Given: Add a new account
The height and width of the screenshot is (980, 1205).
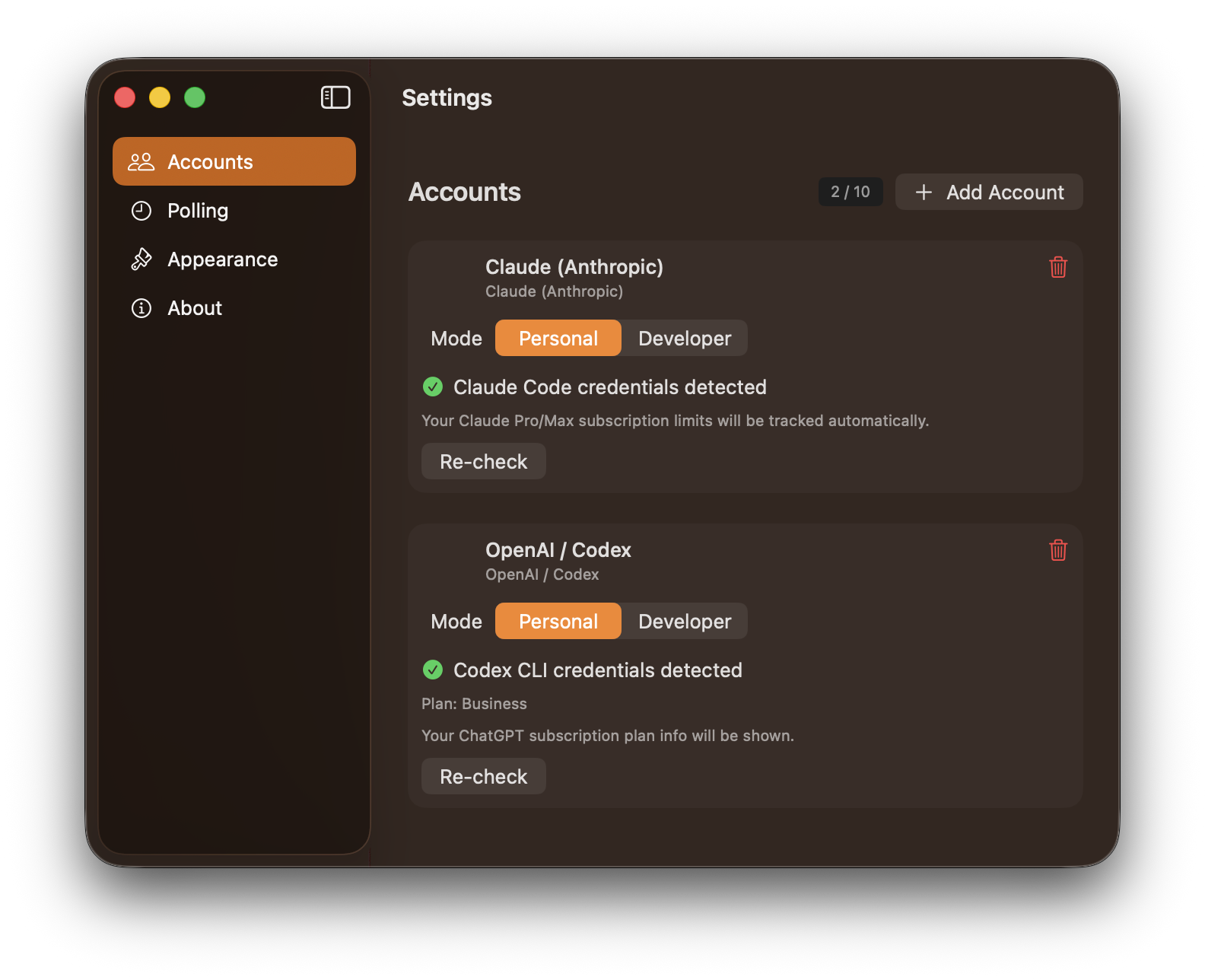Looking at the screenshot, I should tap(989, 192).
